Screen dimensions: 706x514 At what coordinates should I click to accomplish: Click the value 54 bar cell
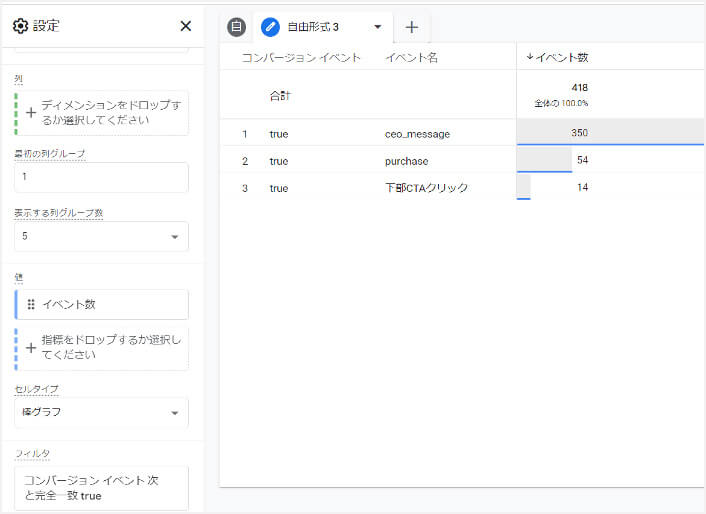pyautogui.click(x=610, y=160)
